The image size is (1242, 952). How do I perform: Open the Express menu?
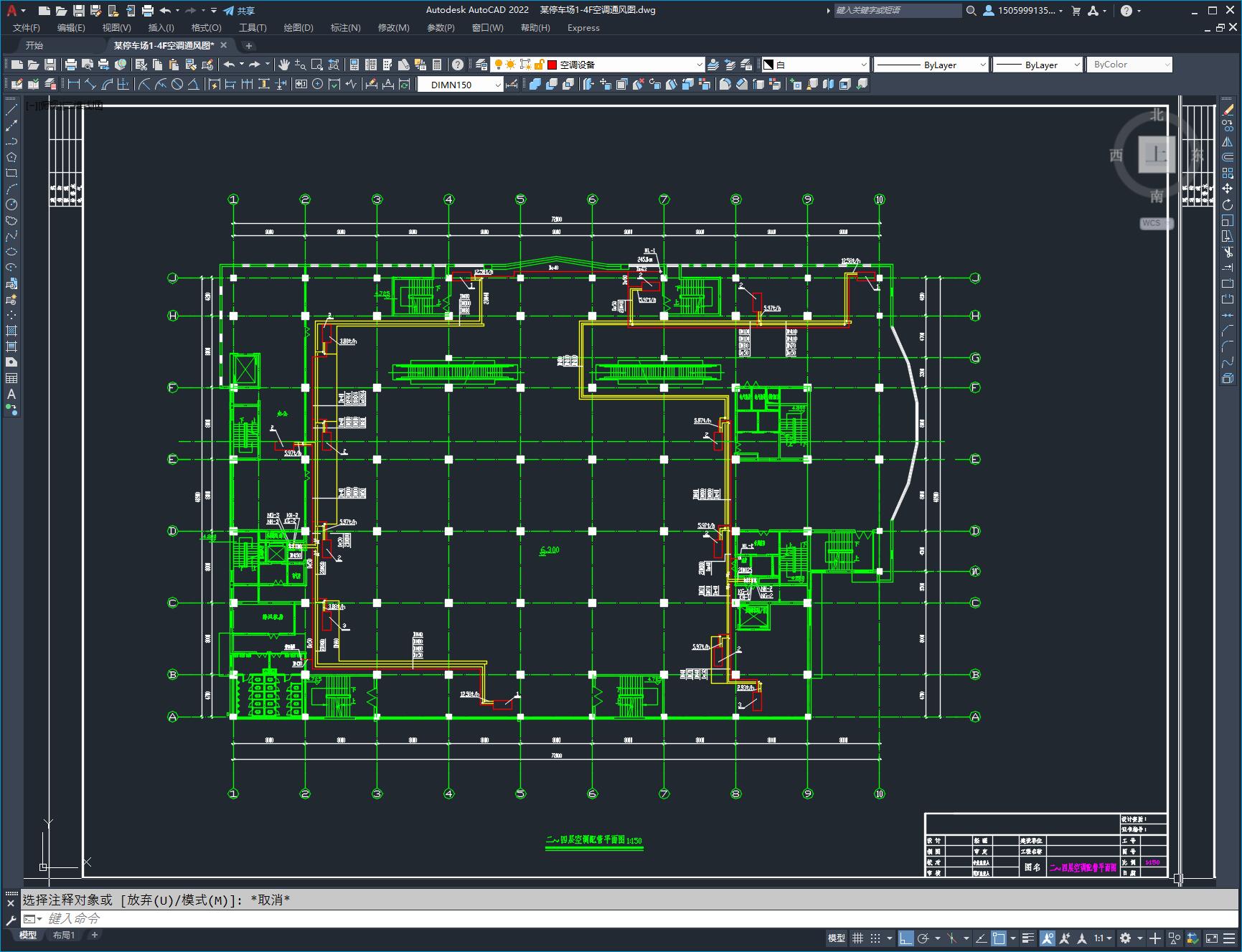[583, 28]
